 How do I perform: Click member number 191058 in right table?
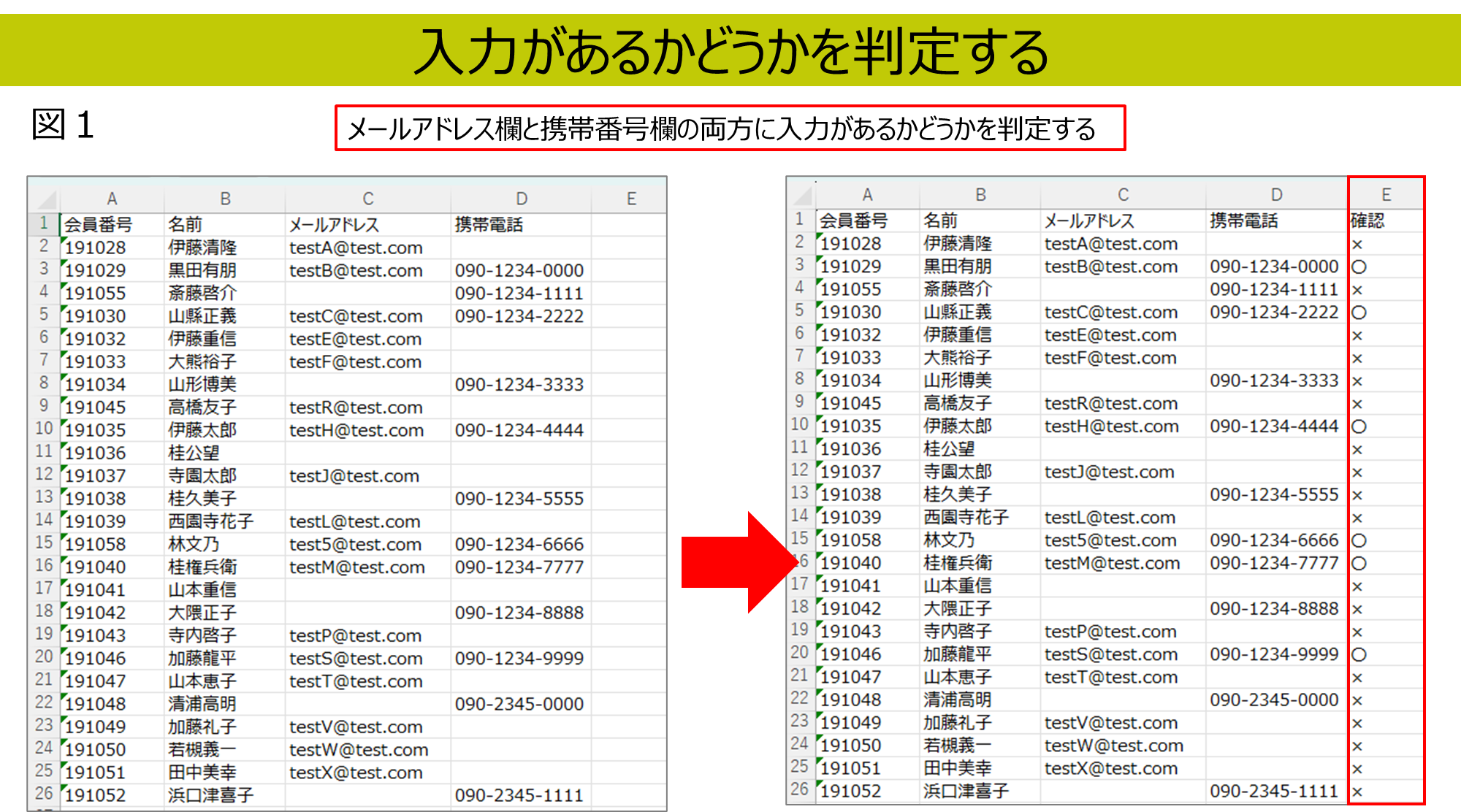850,540
